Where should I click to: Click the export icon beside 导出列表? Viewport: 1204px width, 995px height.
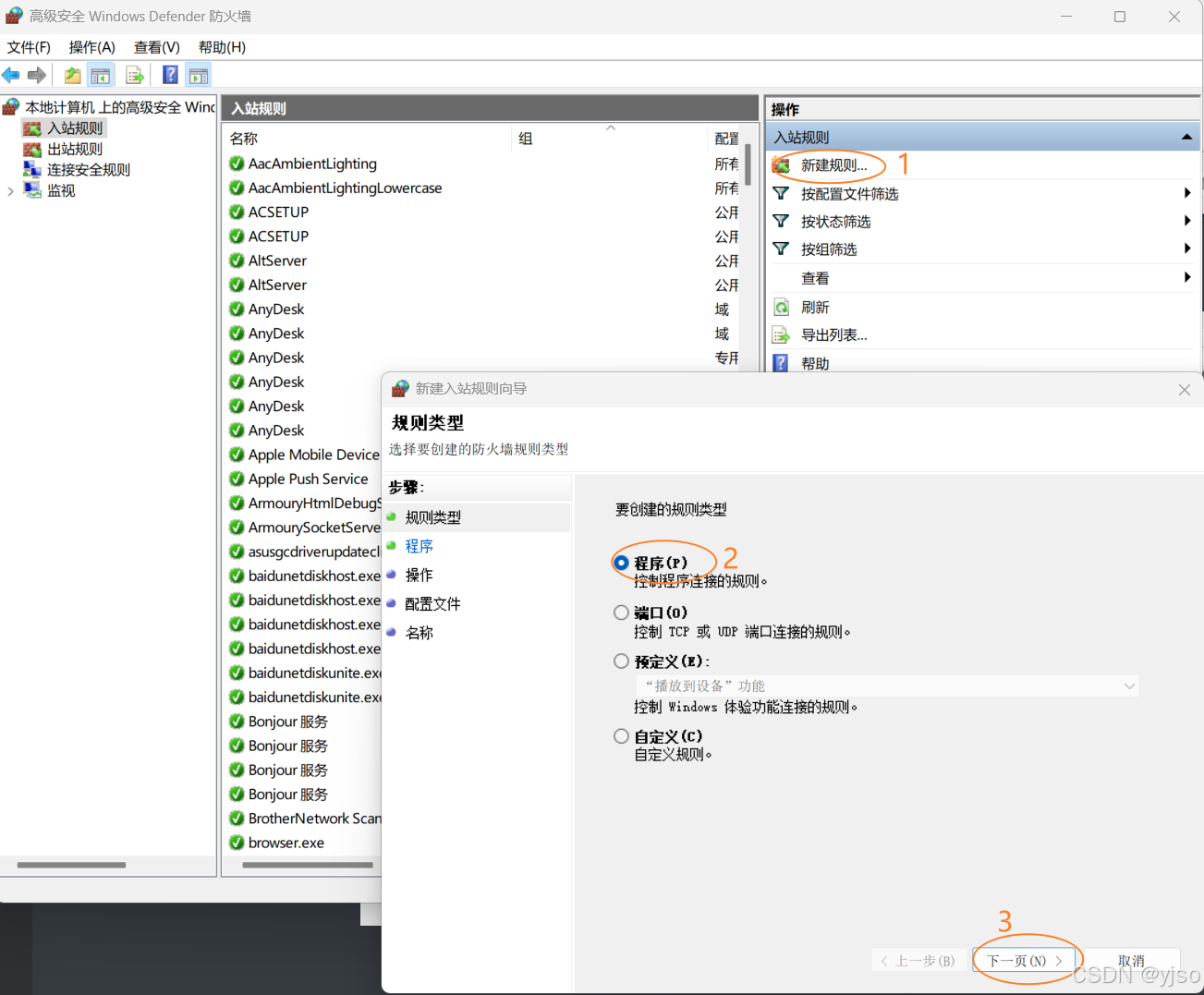781,335
